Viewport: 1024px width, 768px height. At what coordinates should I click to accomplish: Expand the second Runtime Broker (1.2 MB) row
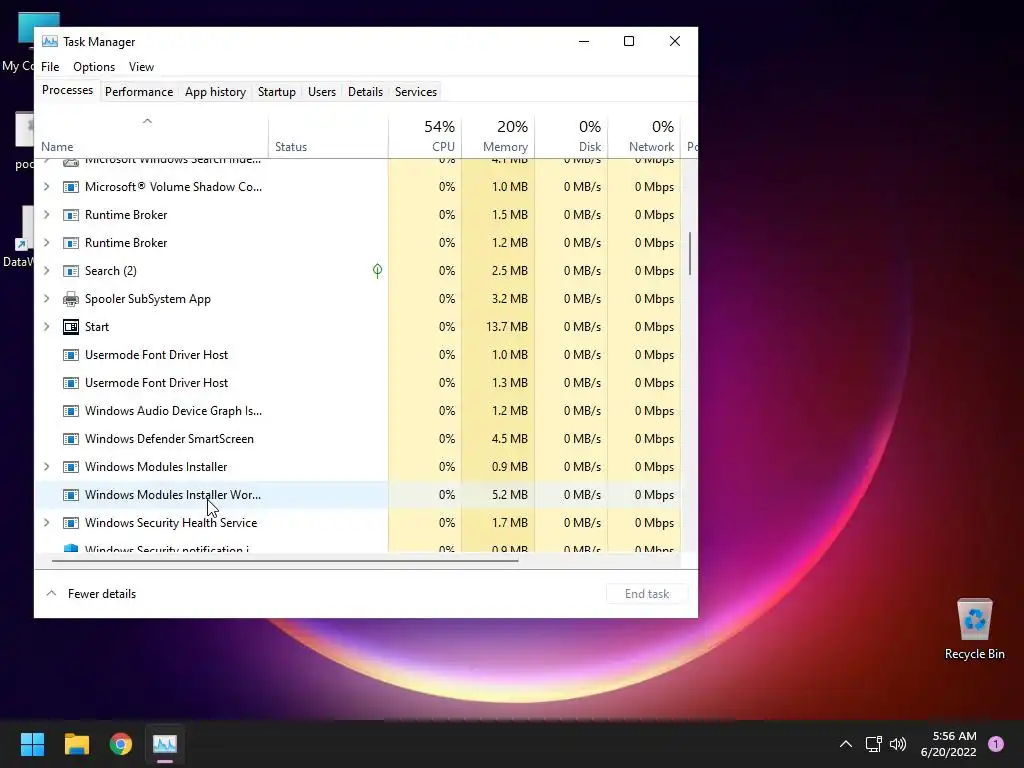46,243
